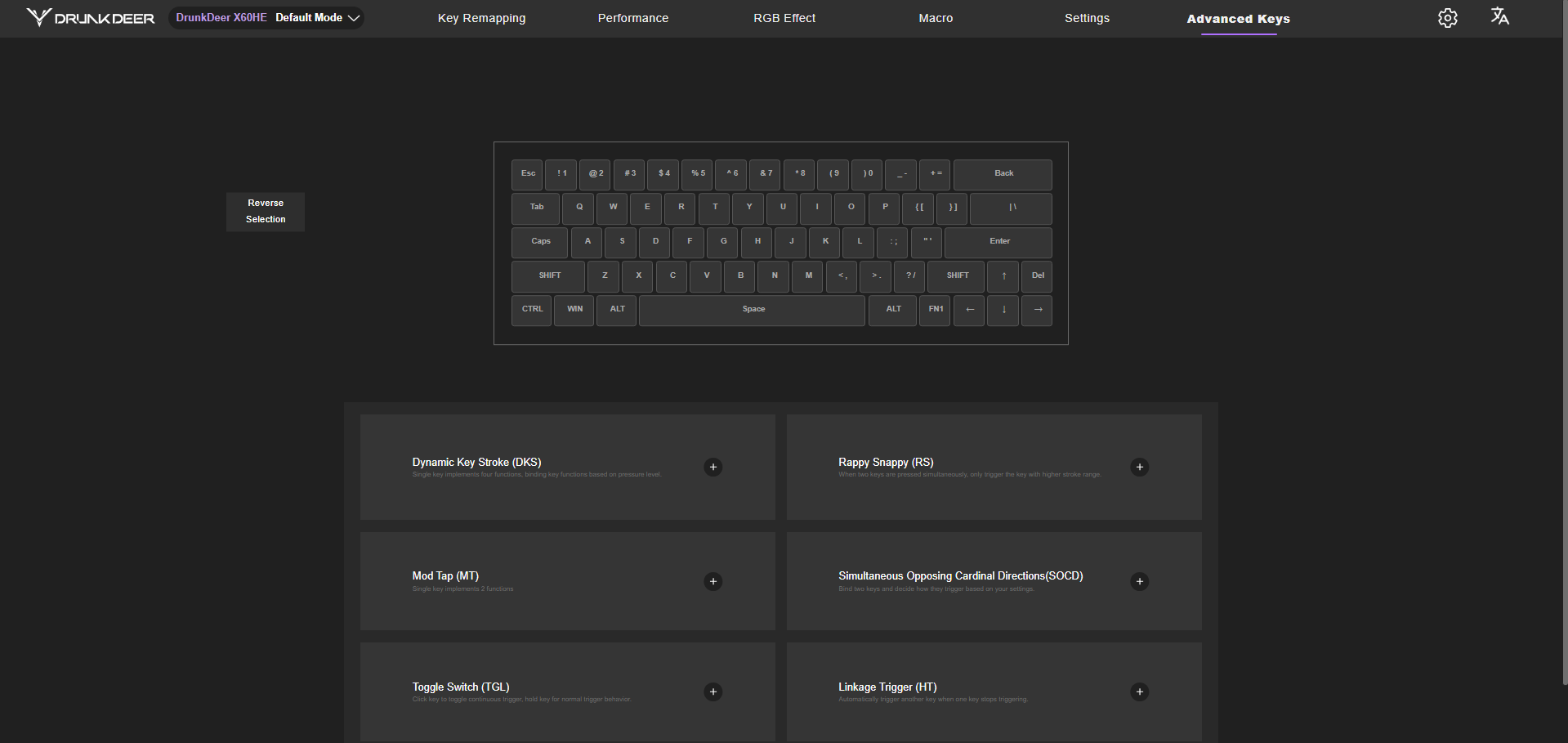The width and height of the screenshot is (1568, 743).
Task: Add a Rappy Snappy (RS) binding
Action: pos(1139,468)
